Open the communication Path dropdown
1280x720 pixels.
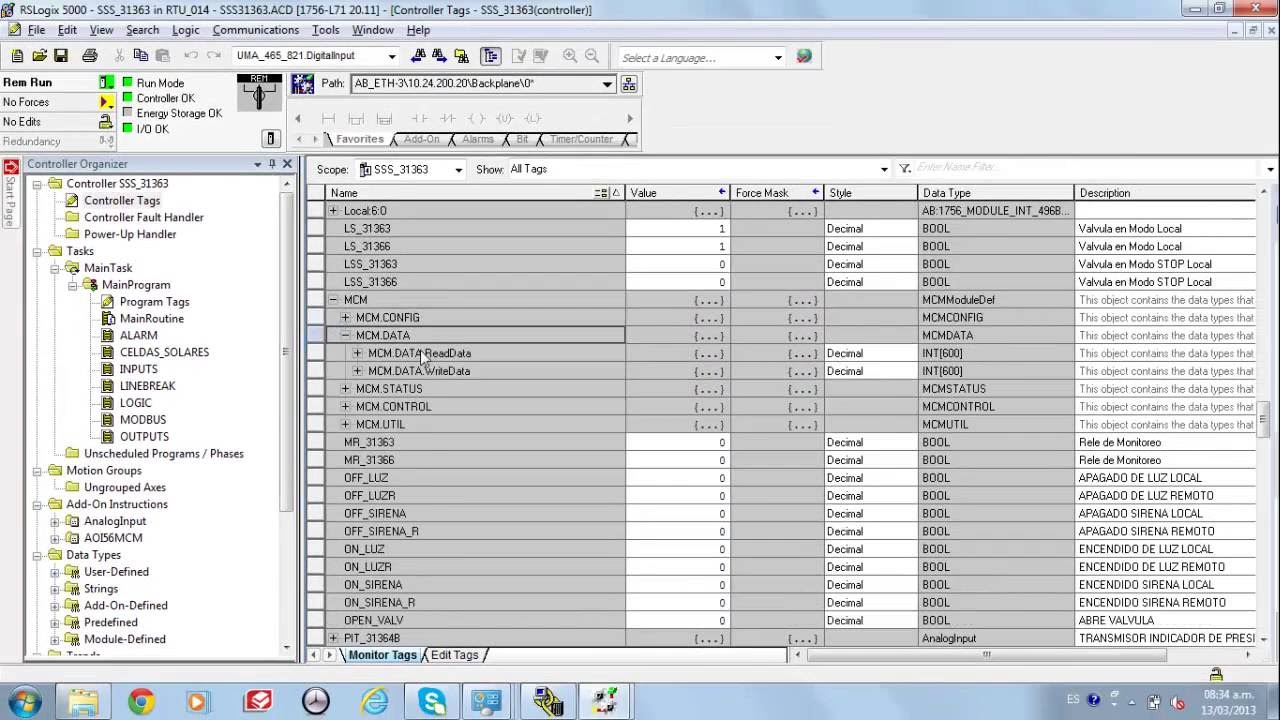pos(607,84)
